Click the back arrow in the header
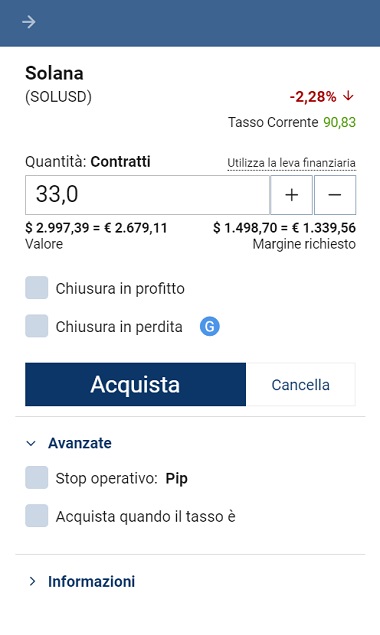The image size is (380, 635). point(29,22)
